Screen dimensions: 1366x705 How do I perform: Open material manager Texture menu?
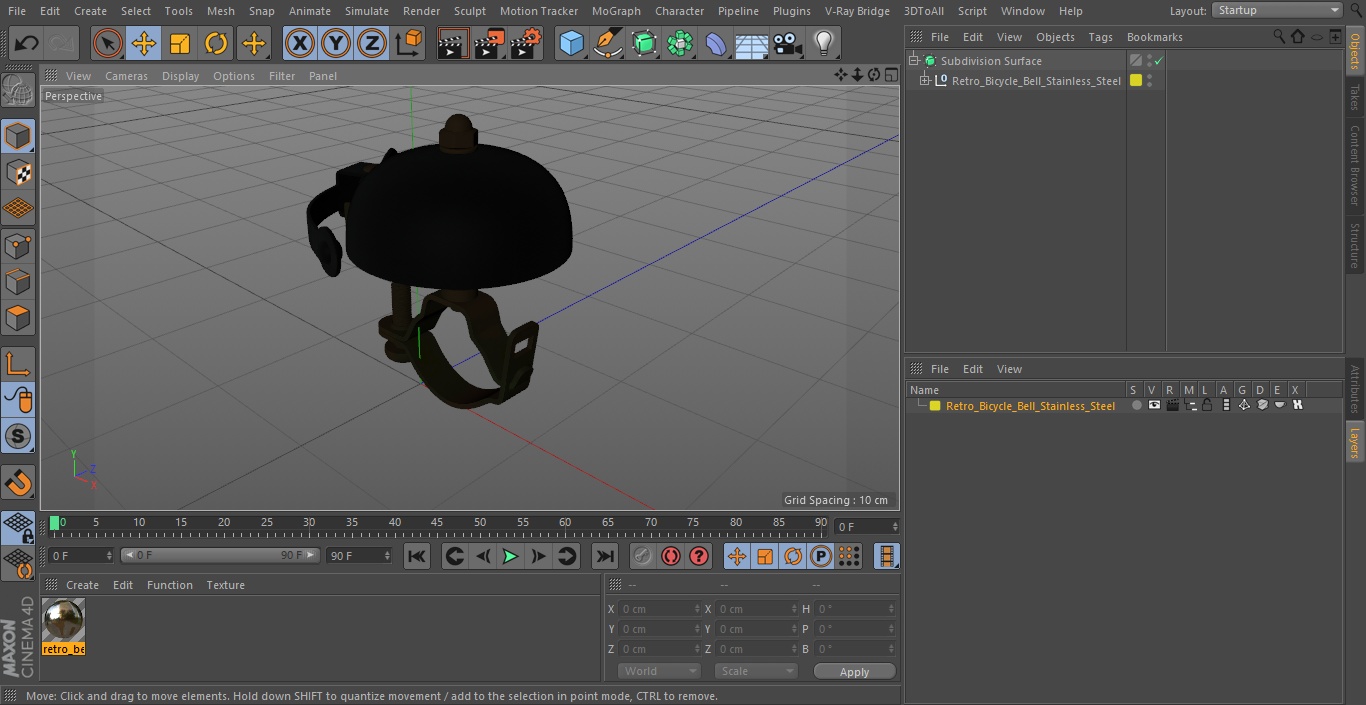coord(225,585)
